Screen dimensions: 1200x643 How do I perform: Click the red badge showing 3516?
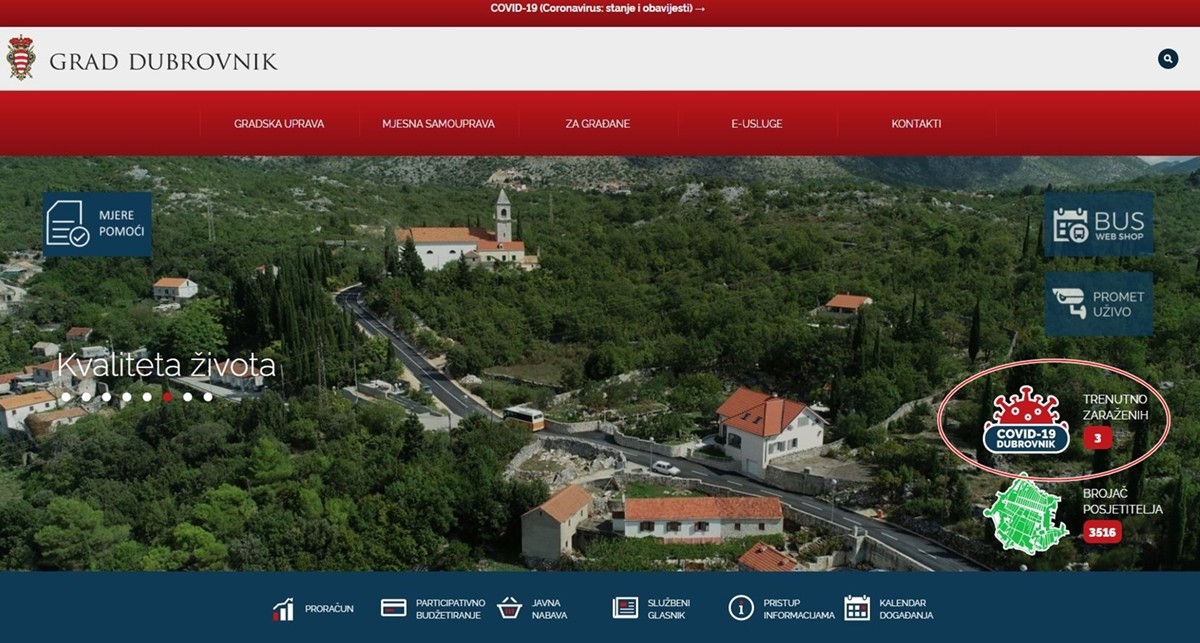(x=1102, y=532)
